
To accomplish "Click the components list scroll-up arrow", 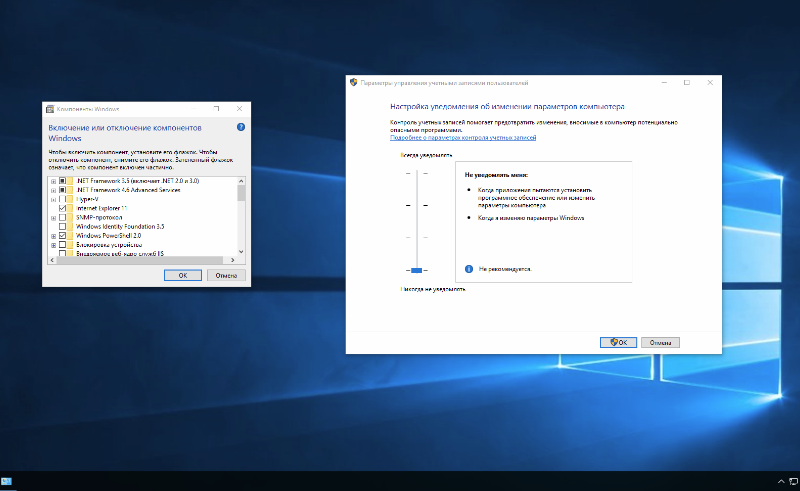I will 241,181.
